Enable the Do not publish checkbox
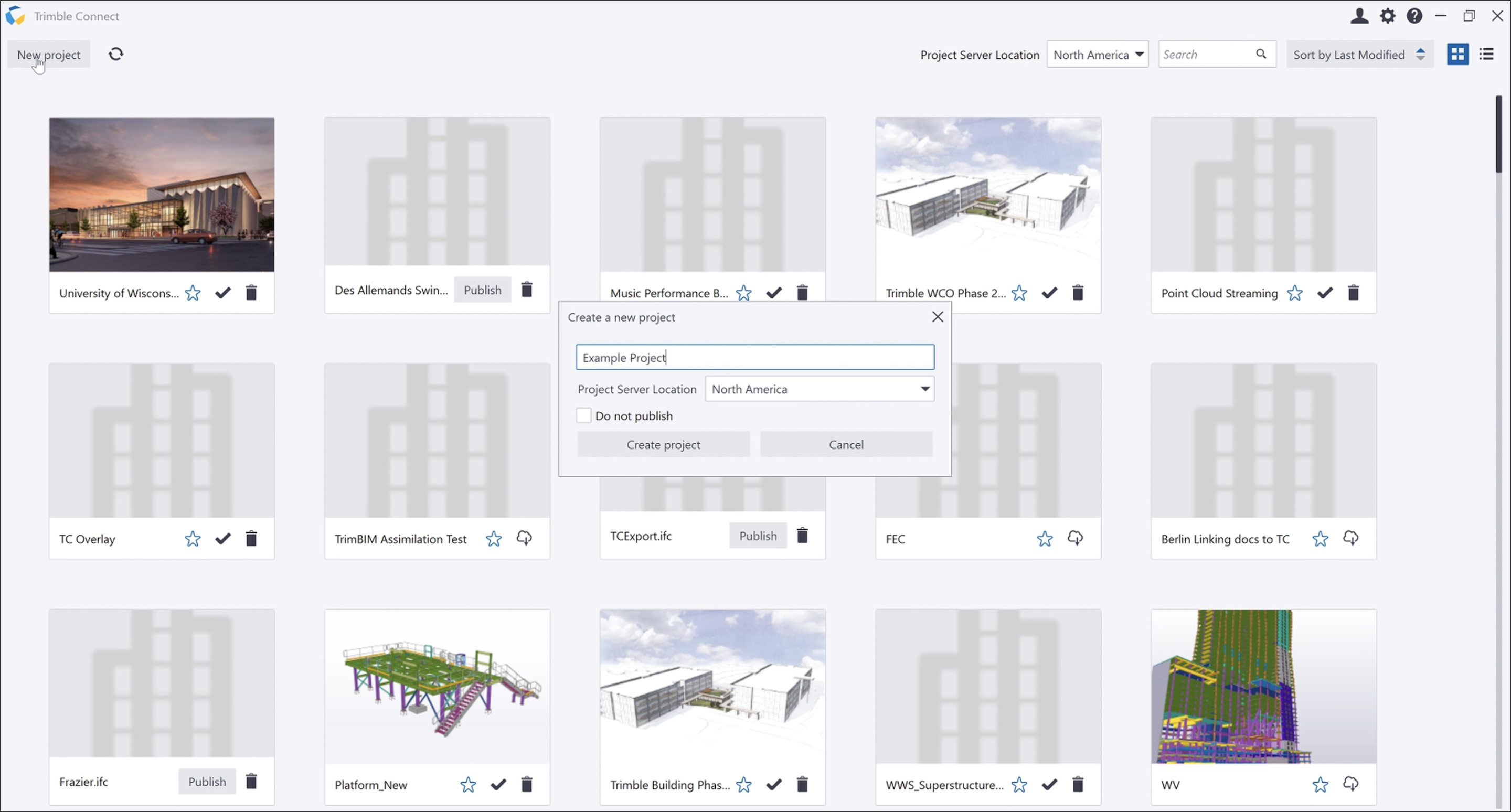This screenshot has height=812, width=1511. [583, 415]
